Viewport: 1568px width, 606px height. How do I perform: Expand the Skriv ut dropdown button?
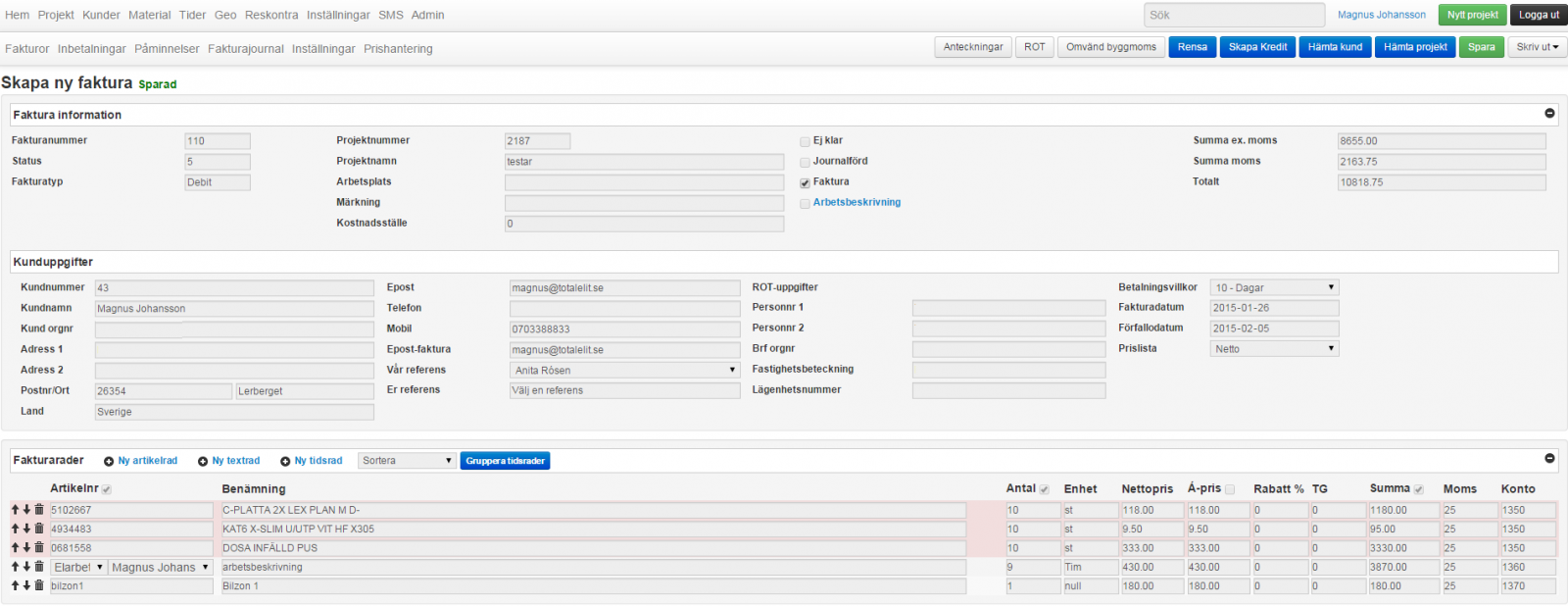1537,47
